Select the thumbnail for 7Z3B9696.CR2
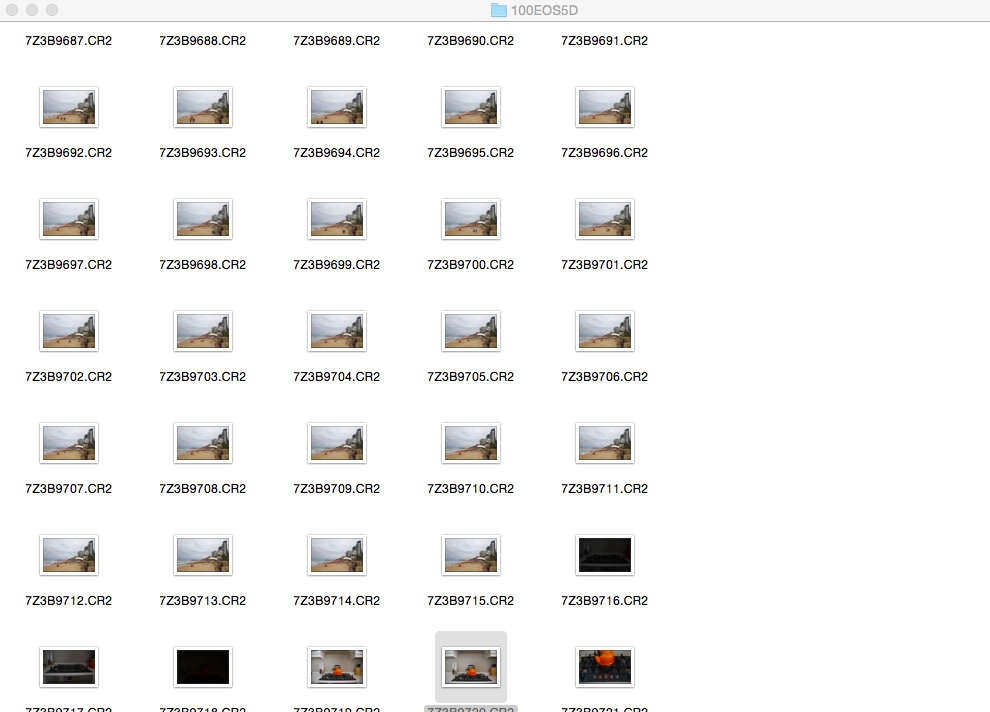The width and height of the screenshot is (990, 712). click(604, 107)
